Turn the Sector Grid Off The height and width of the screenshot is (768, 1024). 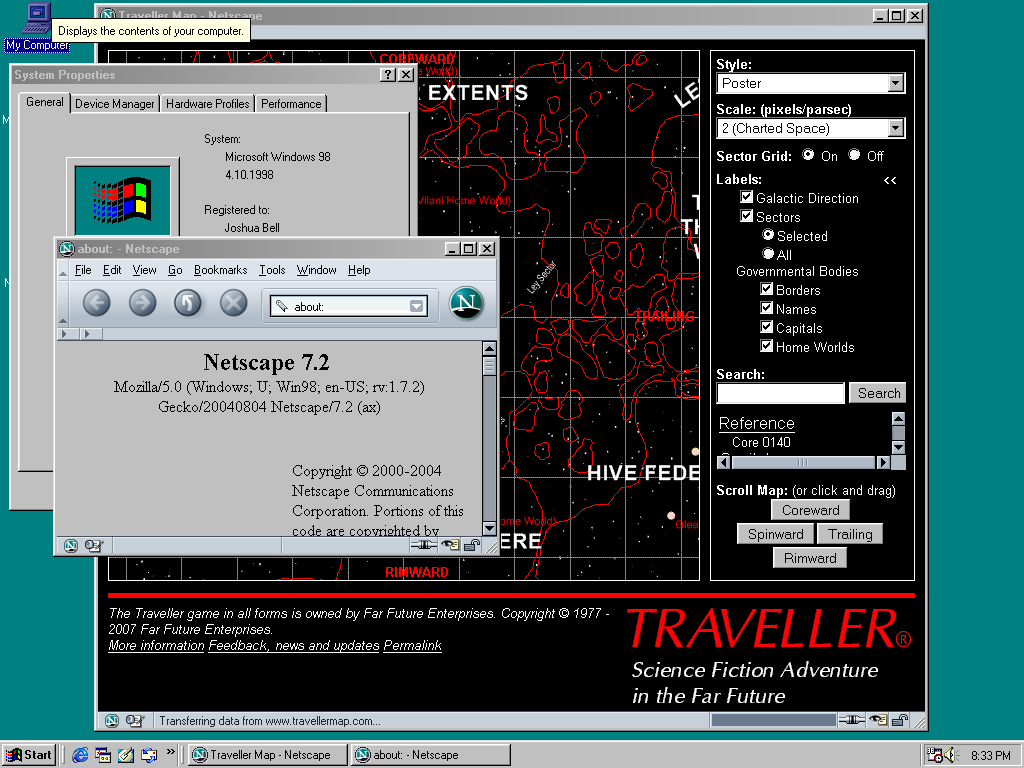tap(854, 155)
